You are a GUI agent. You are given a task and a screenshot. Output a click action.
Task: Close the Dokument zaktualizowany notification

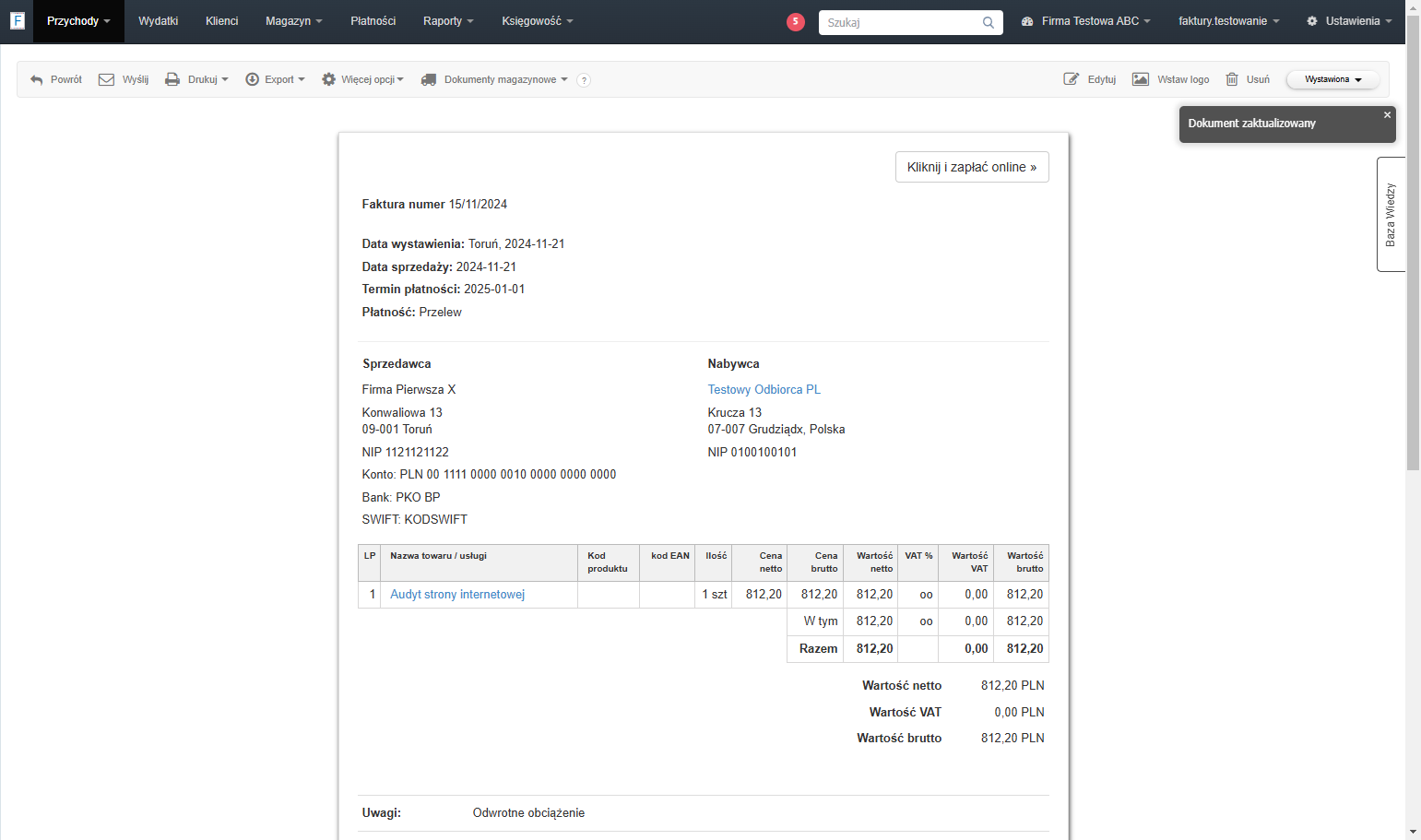(x=1387, y=115)
